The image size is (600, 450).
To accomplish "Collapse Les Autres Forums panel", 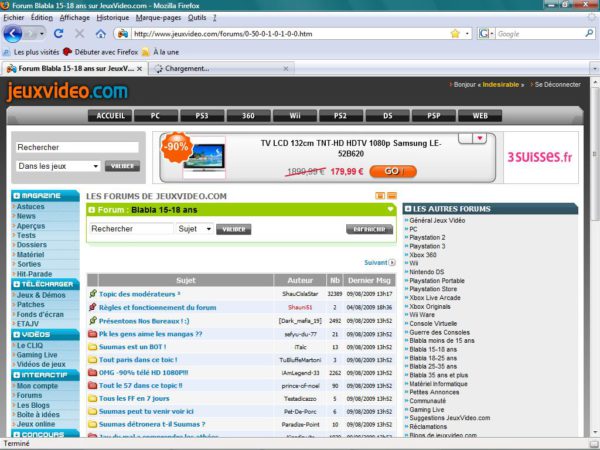I will click(x=408, y=209).
